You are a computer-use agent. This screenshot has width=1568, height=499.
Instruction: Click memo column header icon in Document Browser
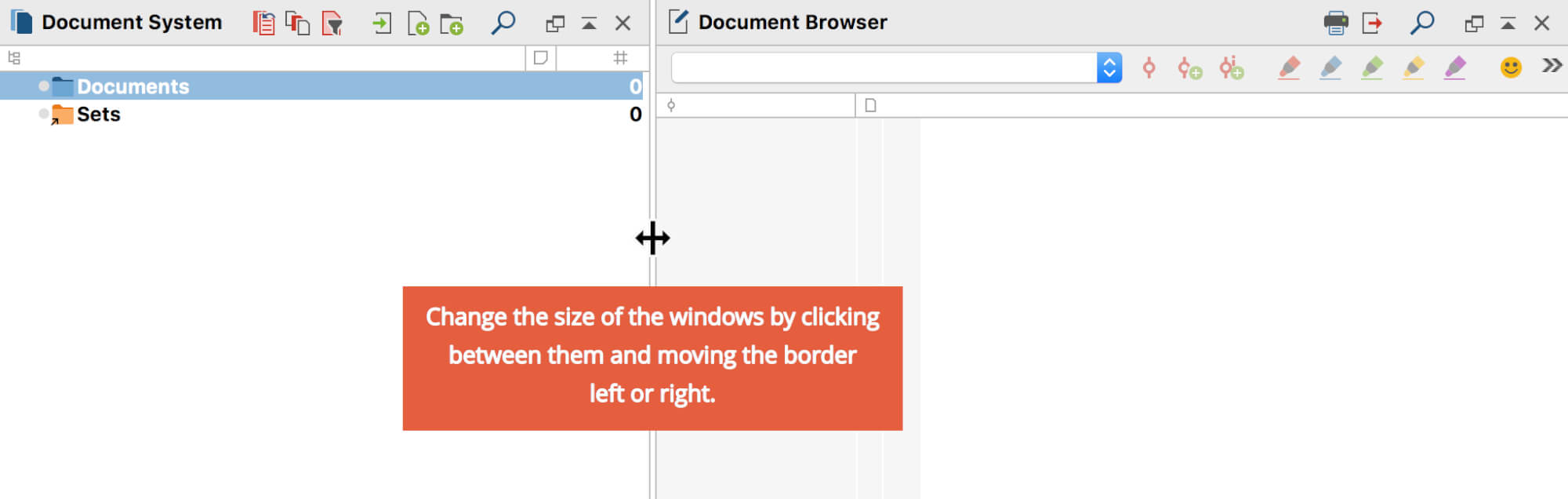[x=870, y=105]
